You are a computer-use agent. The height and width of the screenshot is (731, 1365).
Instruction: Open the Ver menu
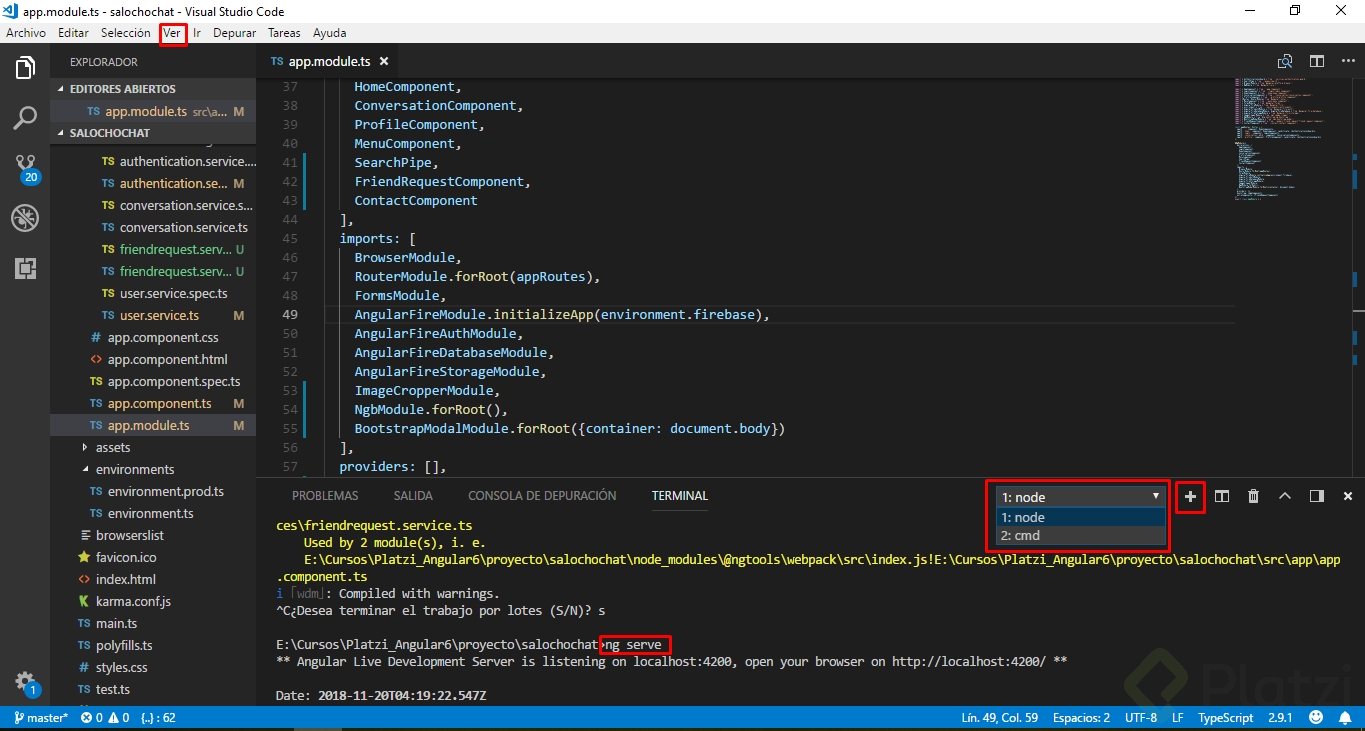(172, 32)
